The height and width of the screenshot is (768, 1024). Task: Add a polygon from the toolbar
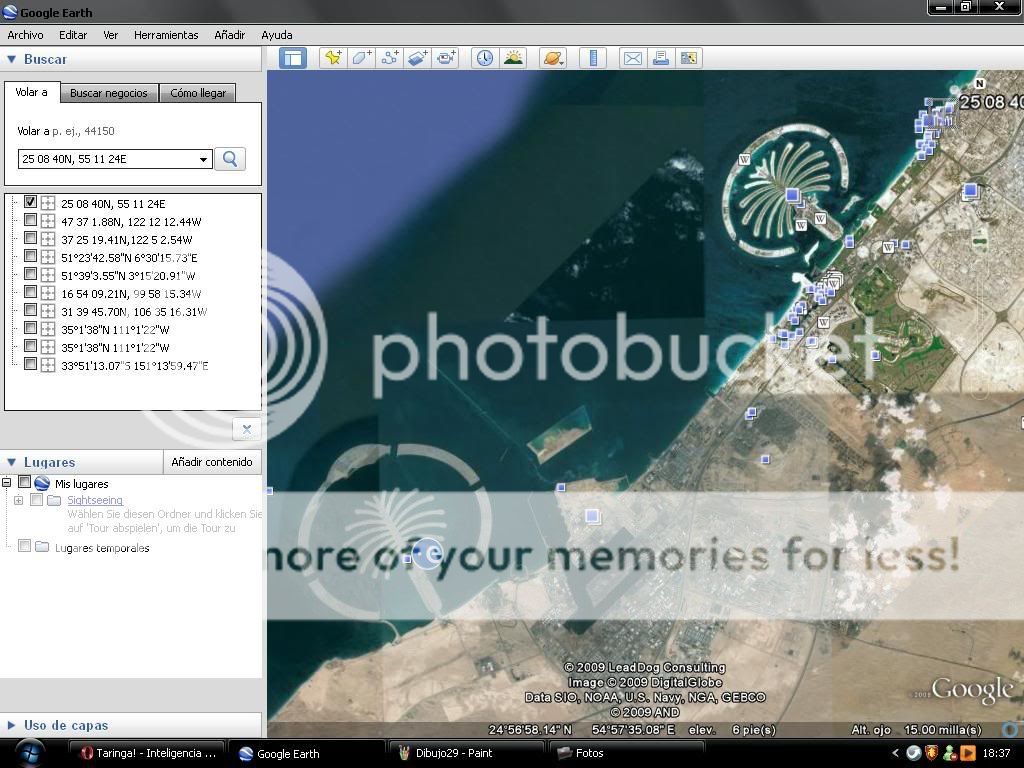(362, 58)
